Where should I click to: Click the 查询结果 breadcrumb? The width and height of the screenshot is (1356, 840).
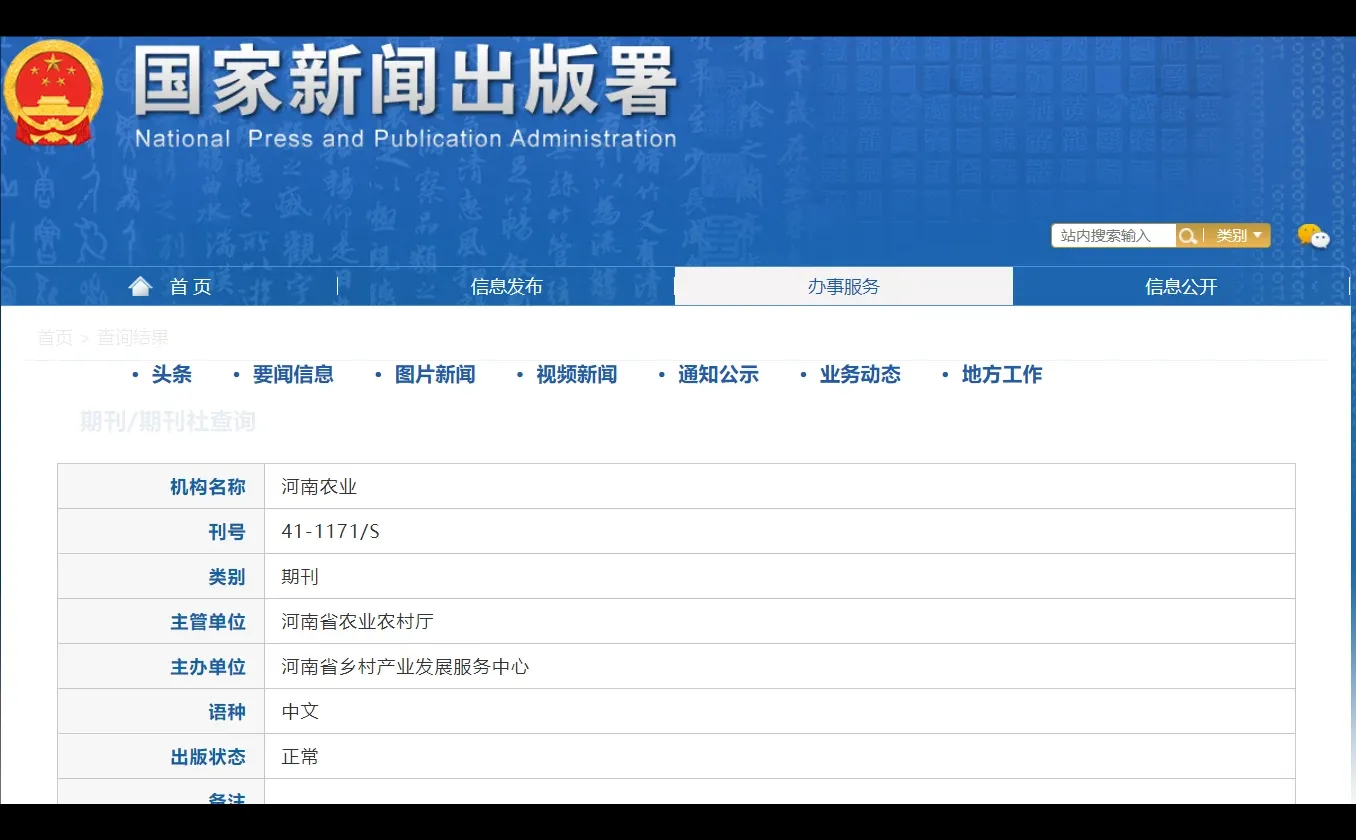tap(131, 338)
